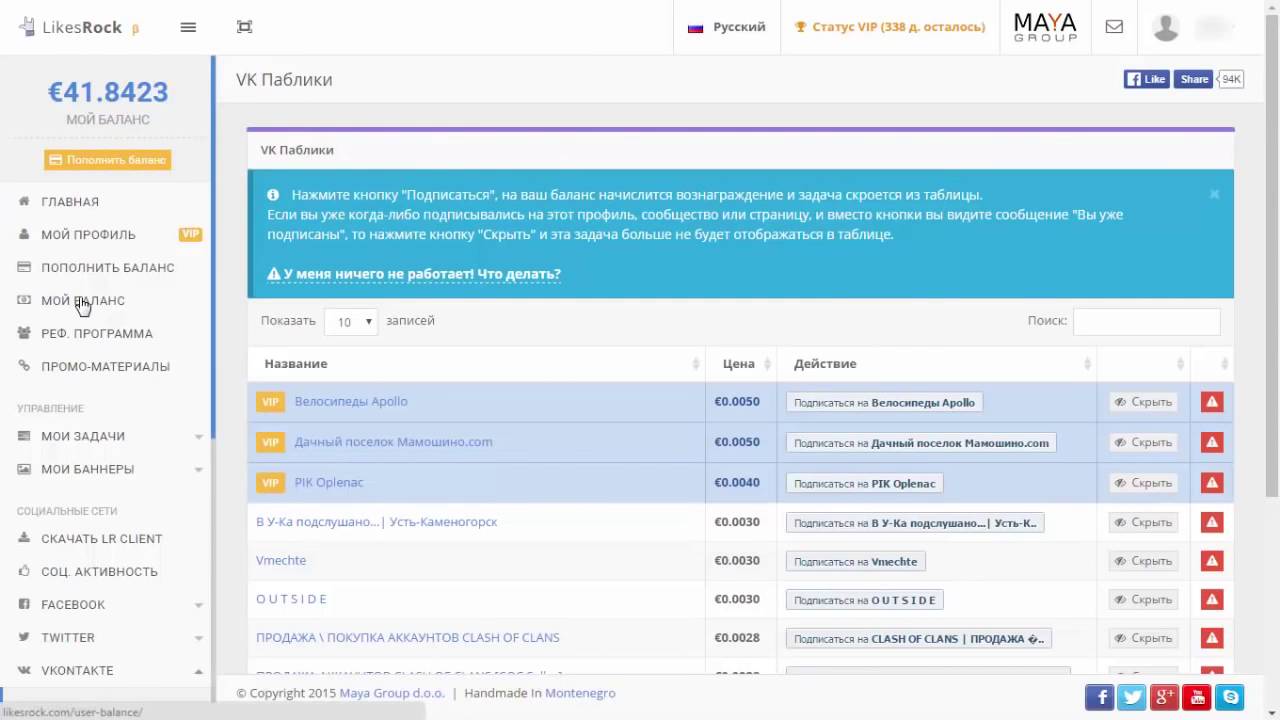Click the Google+ social icon in footer

pos(1164,697)
